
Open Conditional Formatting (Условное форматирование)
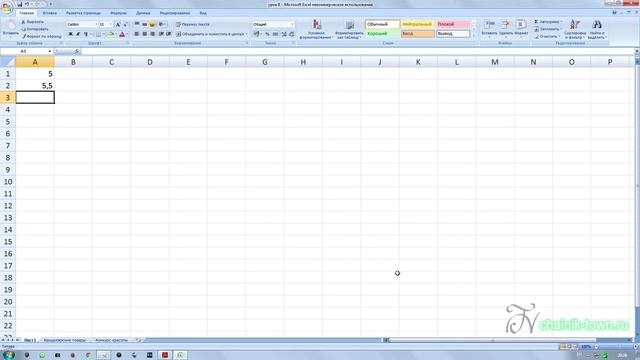tap(317, 29)
